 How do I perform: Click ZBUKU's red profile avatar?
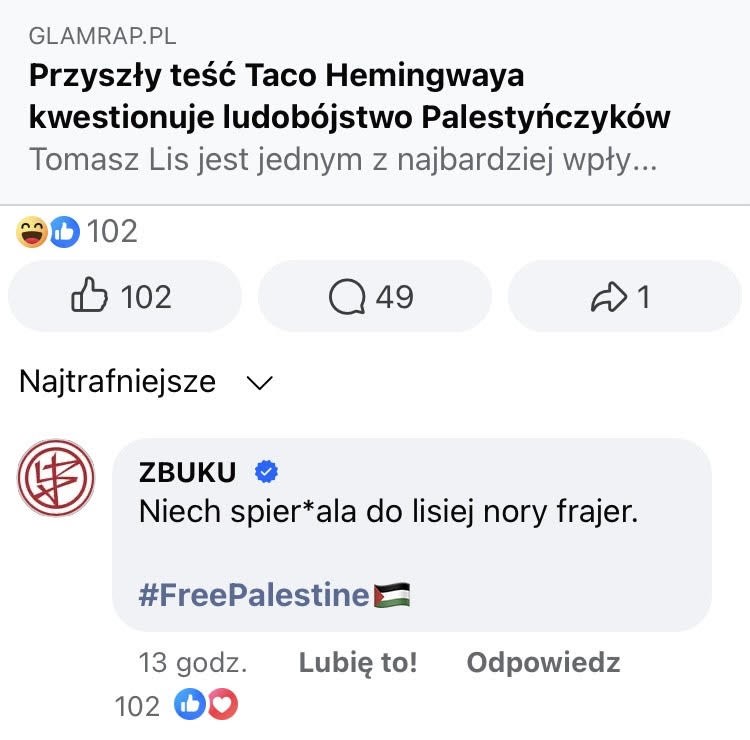(56, 478)
